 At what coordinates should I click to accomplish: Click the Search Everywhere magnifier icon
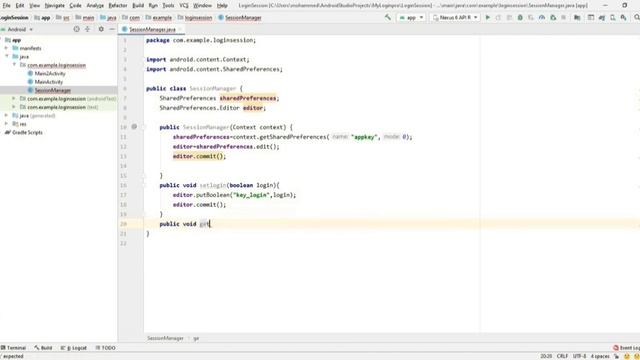[x=637, y=18]
